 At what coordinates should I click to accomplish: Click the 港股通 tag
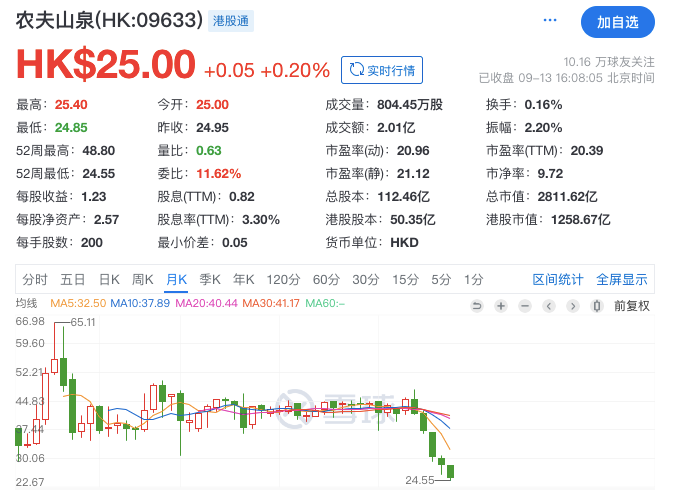click(x=231, y=21)
